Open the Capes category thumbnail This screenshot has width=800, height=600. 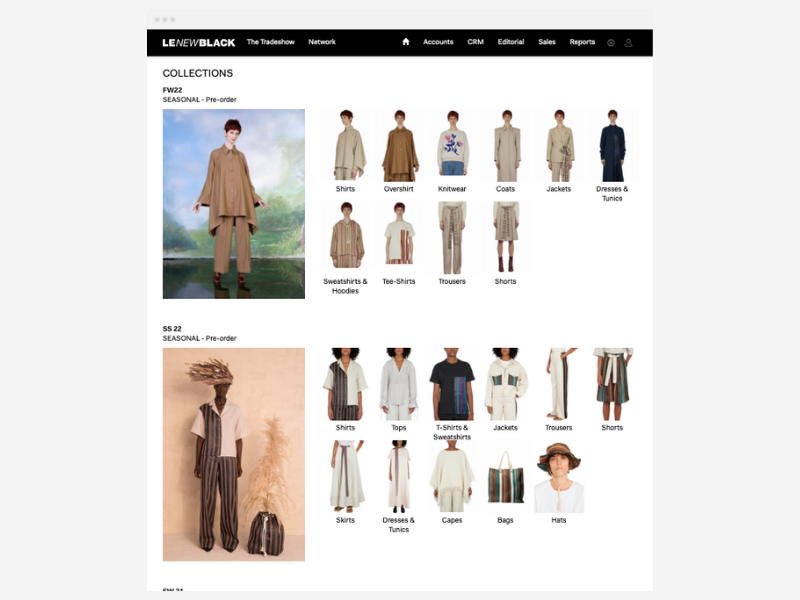pos(452,477)
